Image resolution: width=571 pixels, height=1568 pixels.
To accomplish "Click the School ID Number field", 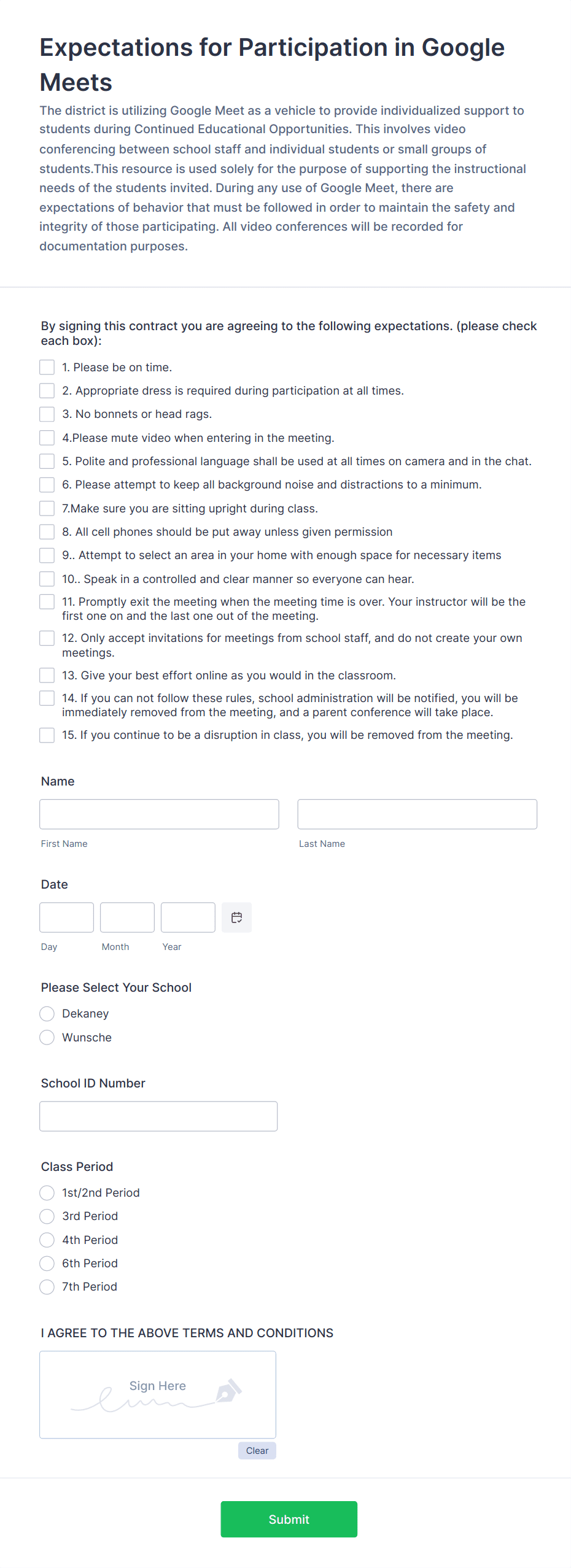I will [x=158, y=1116].
